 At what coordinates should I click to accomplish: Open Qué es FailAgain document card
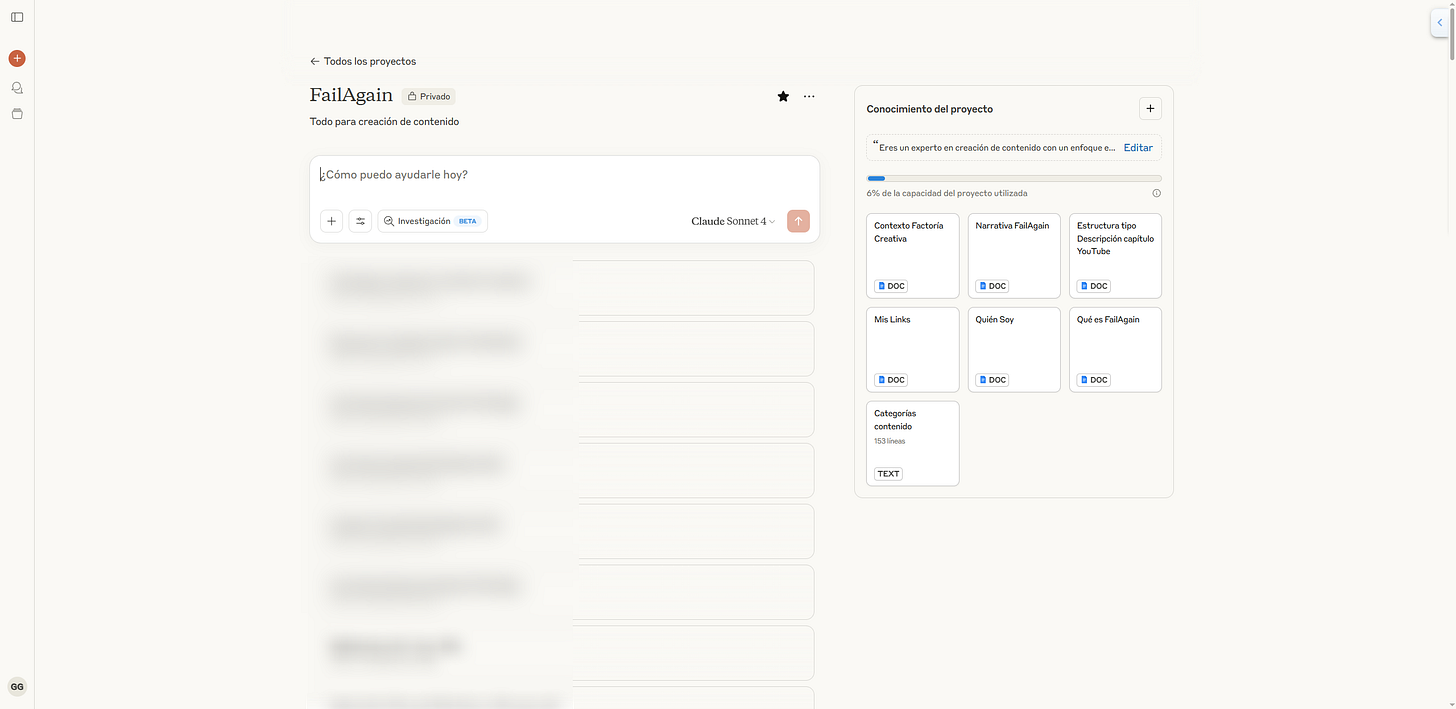point(1115,350)
